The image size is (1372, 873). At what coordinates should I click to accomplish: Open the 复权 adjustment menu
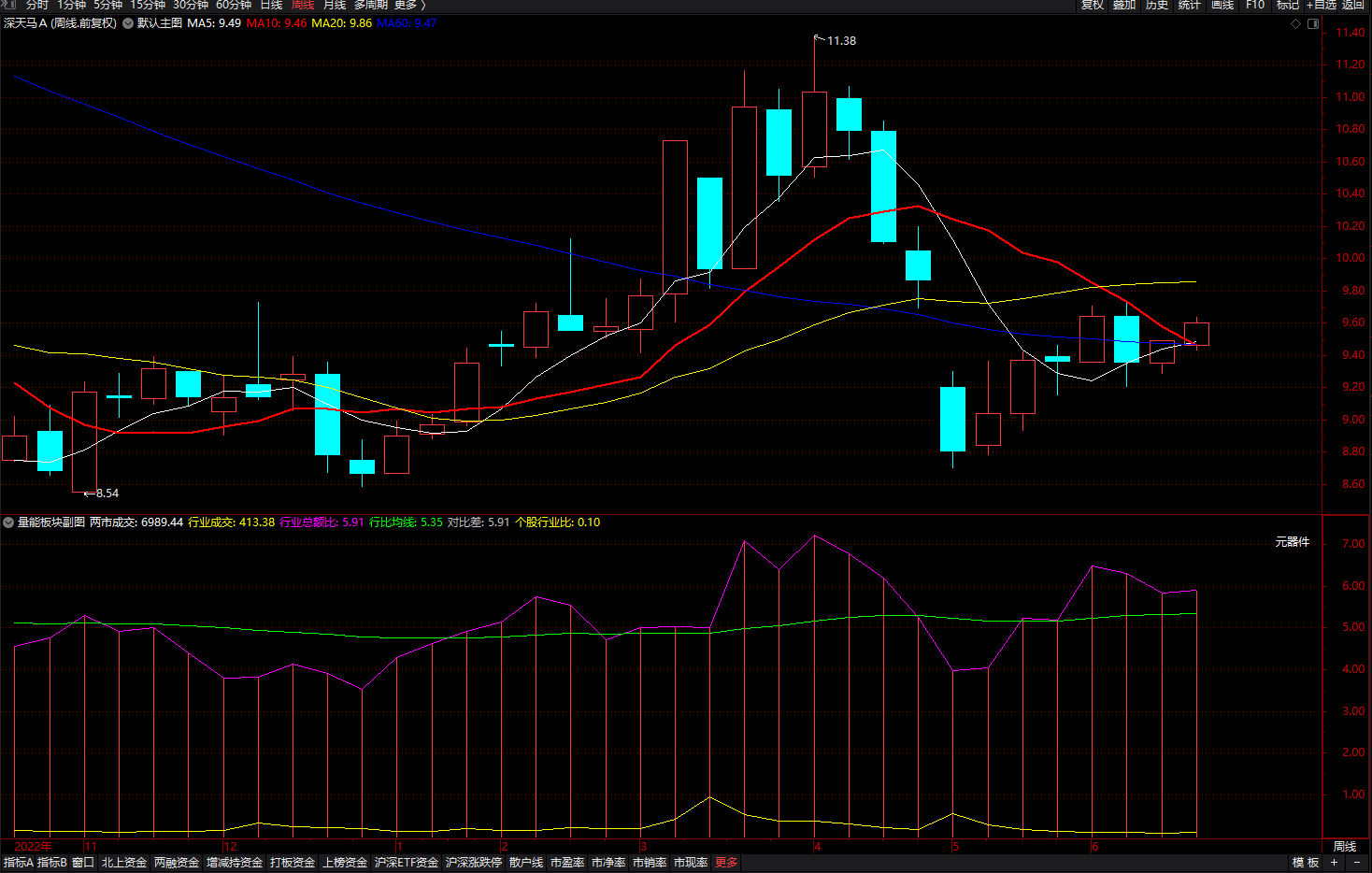(x=1092, y=5)
